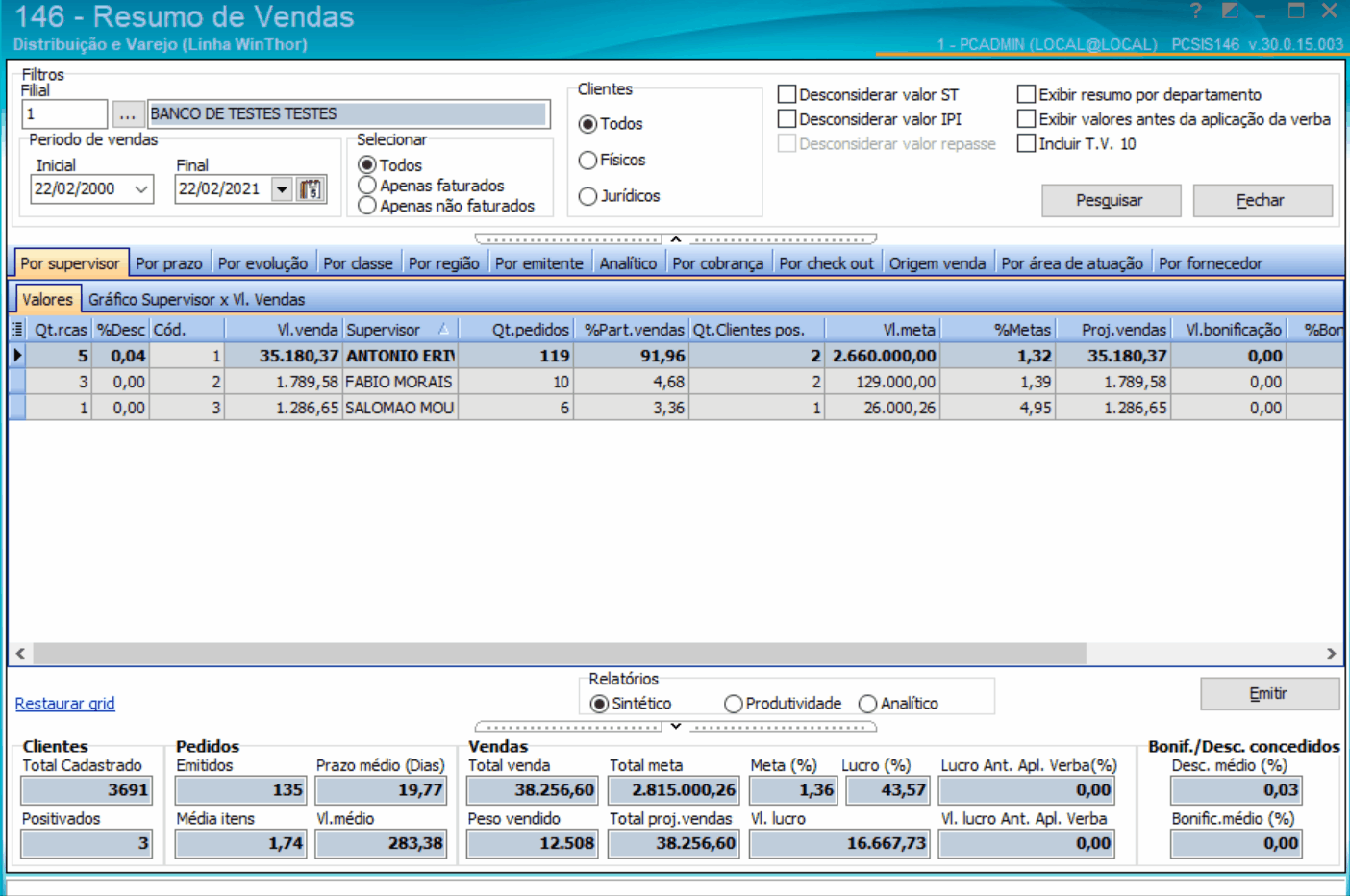Viewport: 1350px width, 896px height.
Task: Click the Filial lookup ellipsis button
Action: pyautogui.click(x=128, y=114)
